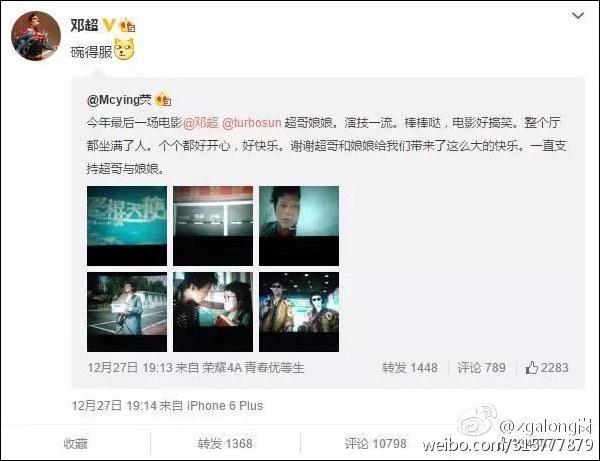Click the membership crown badge beside 邓超
This screenshot has width=600, height=461.
[x=127, y=26]
